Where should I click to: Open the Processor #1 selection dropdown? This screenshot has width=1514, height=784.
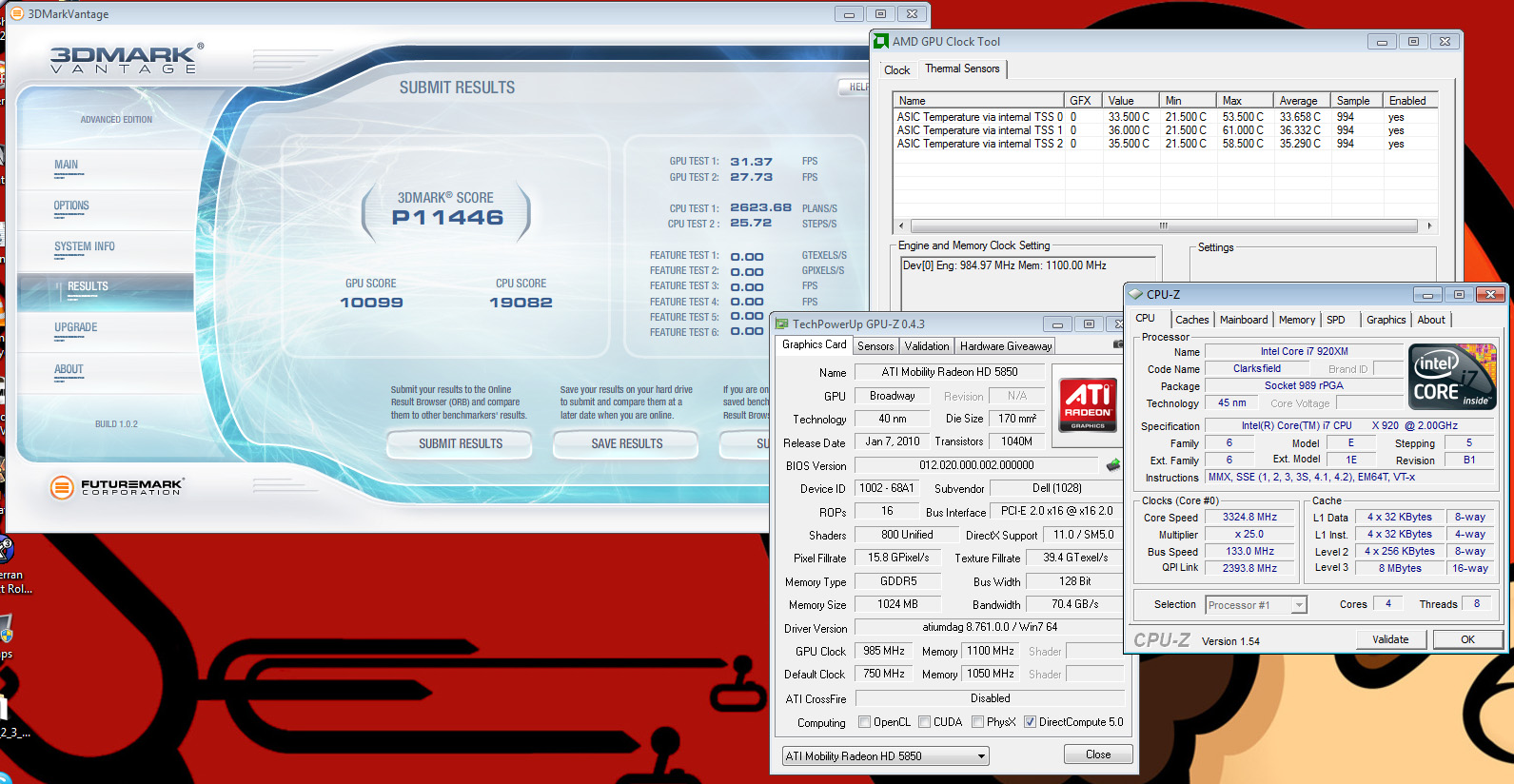(1256, 605)
